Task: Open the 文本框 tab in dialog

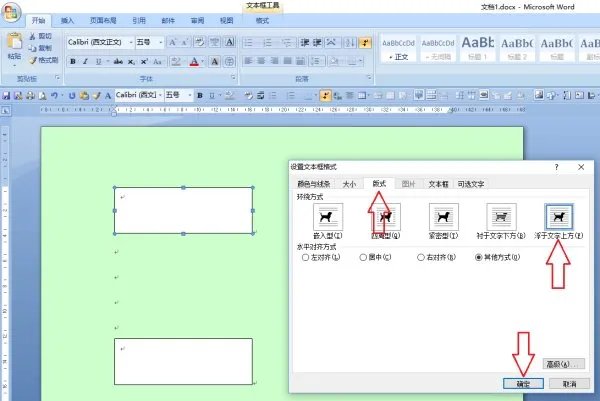Action: [438, 184]
